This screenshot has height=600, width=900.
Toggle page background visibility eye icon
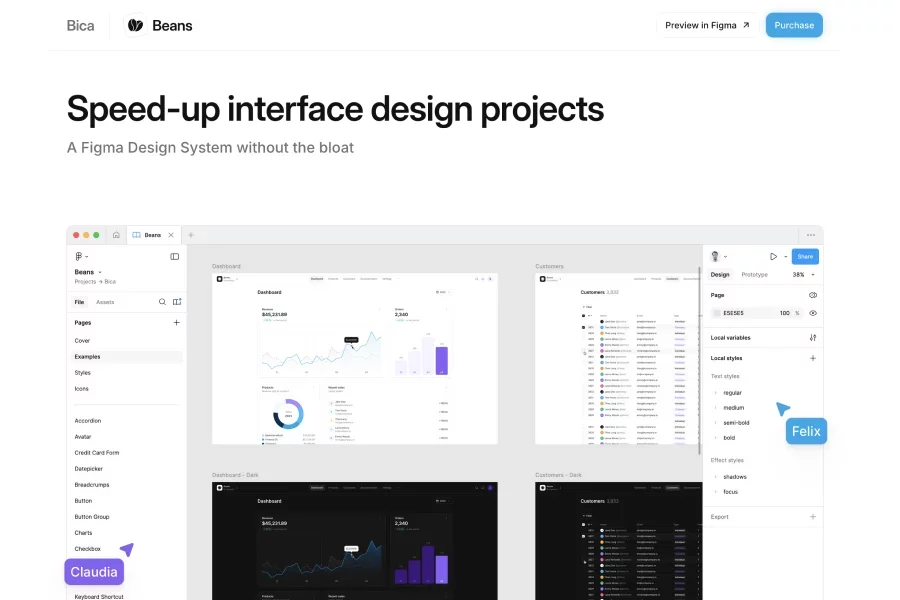pyautogui.click(x=813, y=313)
